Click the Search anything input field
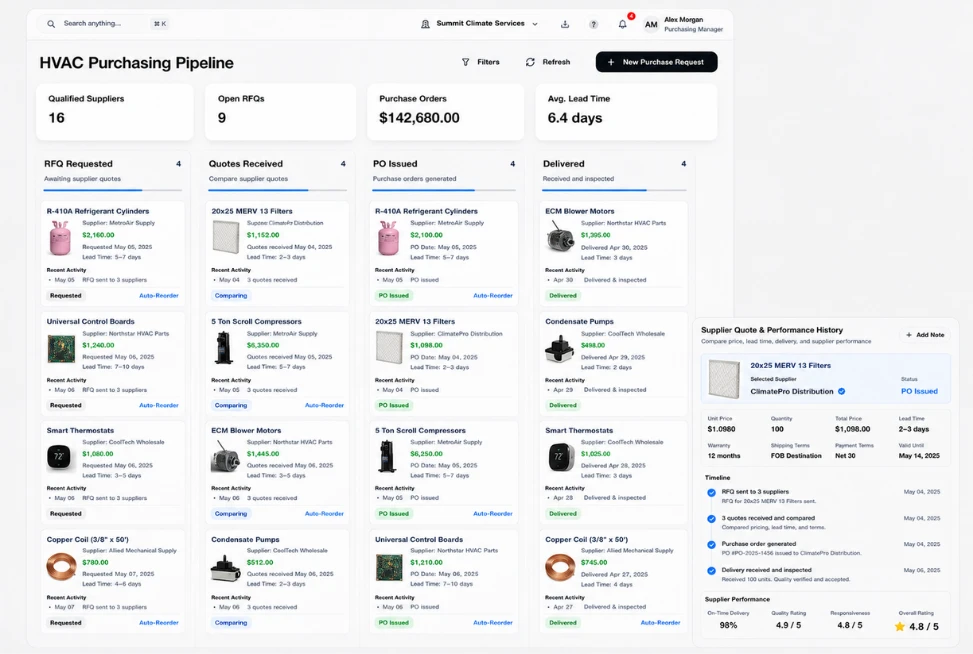Screen dimensions: 973x654 pyautogui.click(x=105, y=24)
